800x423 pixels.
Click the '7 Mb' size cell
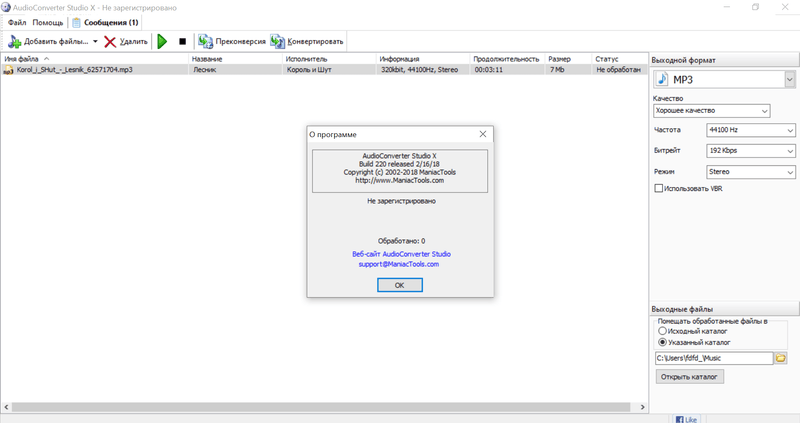pyautogui.click(x=557, y=70)
